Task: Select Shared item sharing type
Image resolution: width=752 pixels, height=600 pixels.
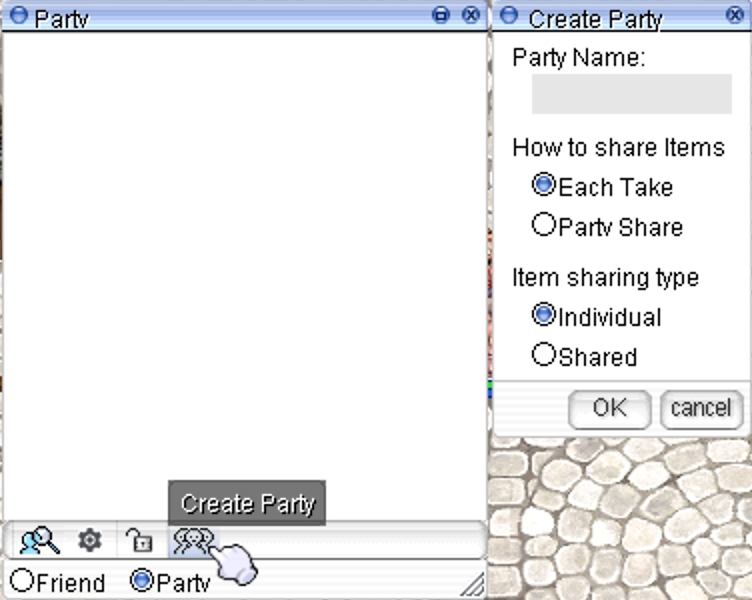Action: click(544, 355)
